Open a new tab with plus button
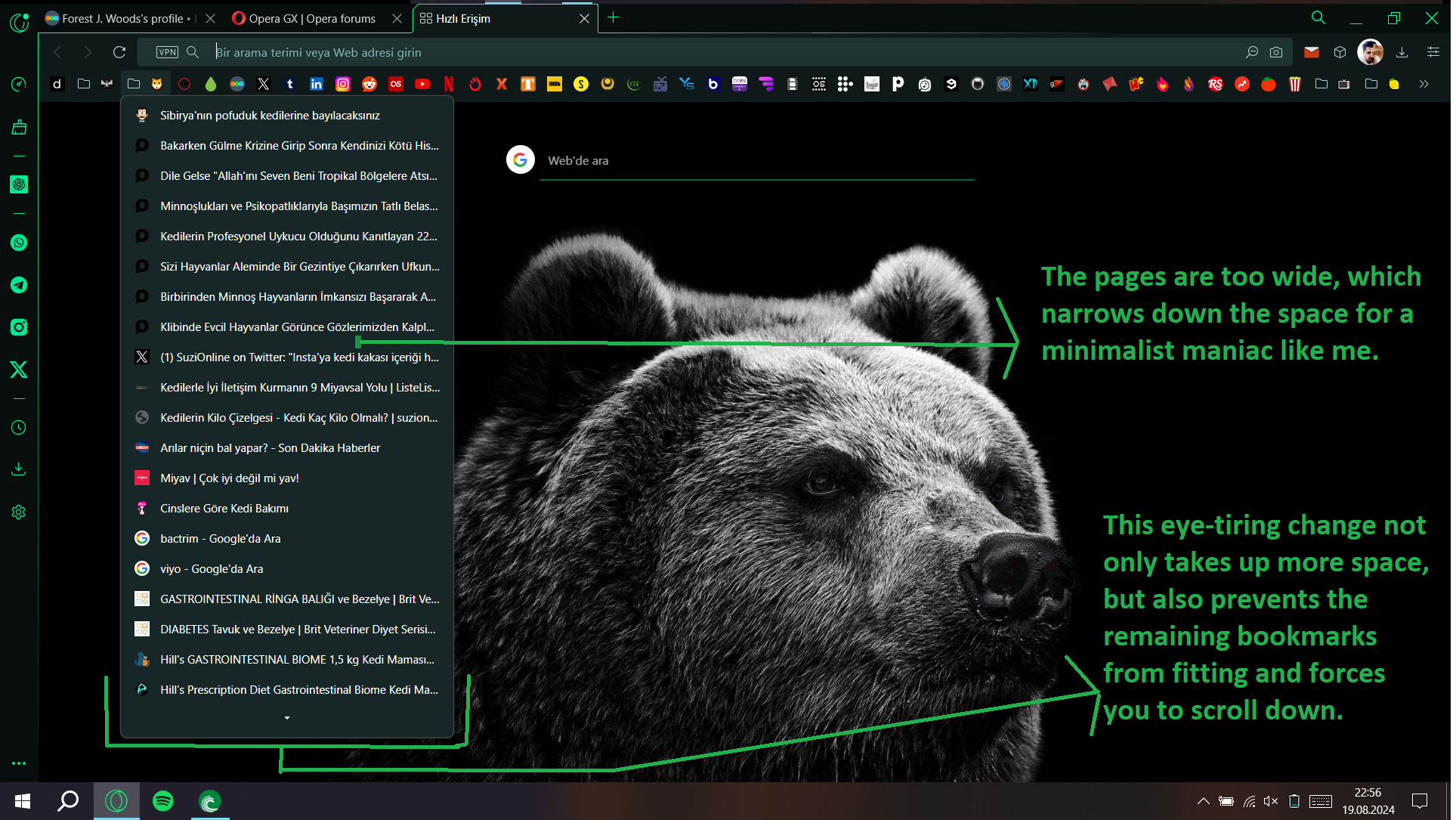Image resolution: width=1456 pixels, height=820 pixels. pos(614,17)
